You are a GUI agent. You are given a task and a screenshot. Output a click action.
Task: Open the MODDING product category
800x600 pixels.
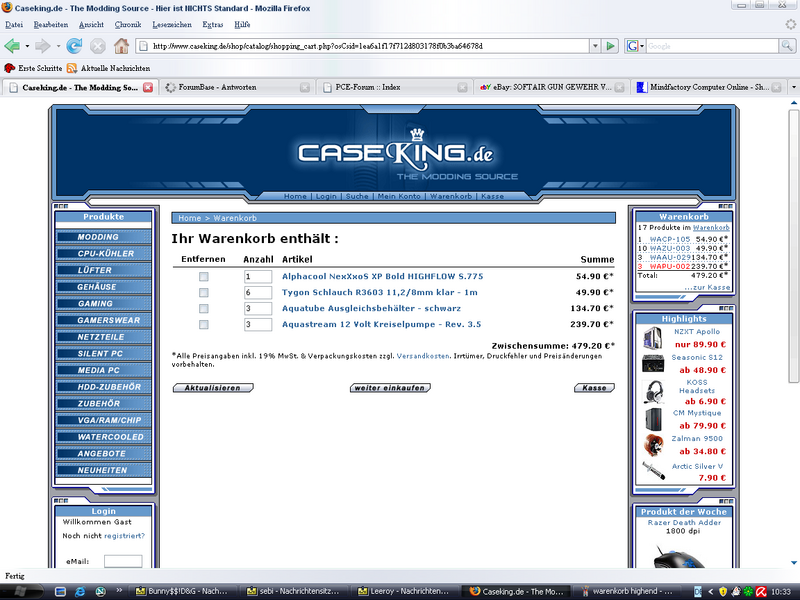coord(104,237)
